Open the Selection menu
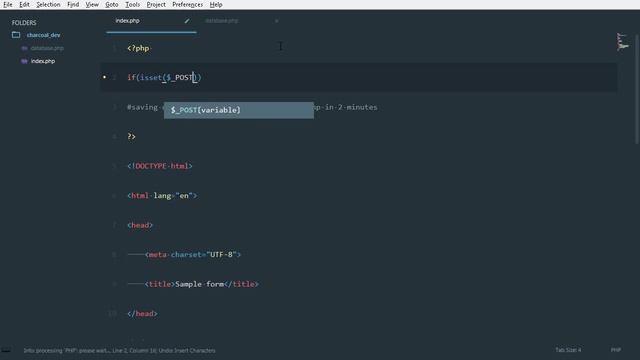Viewport: 640px width, 360px height. coord(48,4)
